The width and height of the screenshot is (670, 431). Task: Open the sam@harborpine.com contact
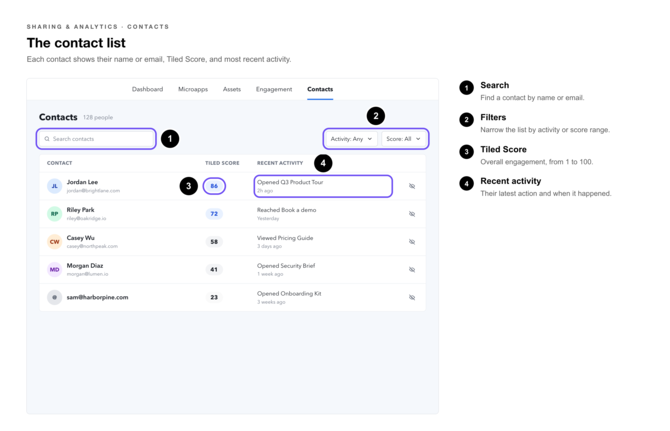click(97, 297)
